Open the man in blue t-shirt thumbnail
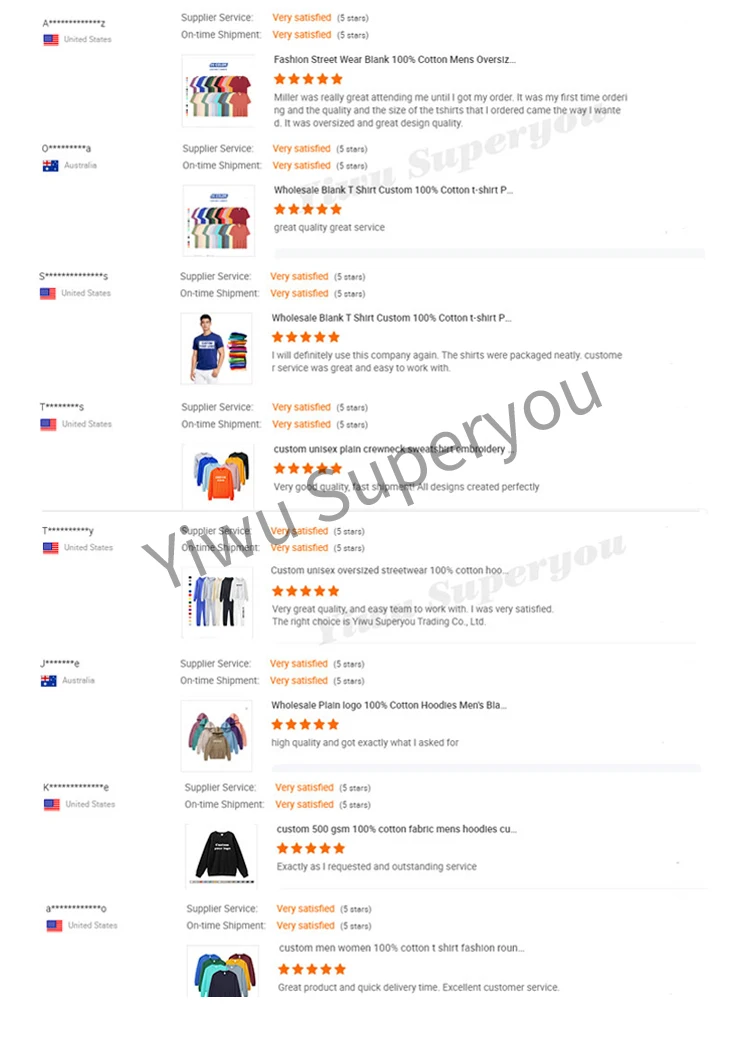This screenshot has height=1039, width=750. 217,349
